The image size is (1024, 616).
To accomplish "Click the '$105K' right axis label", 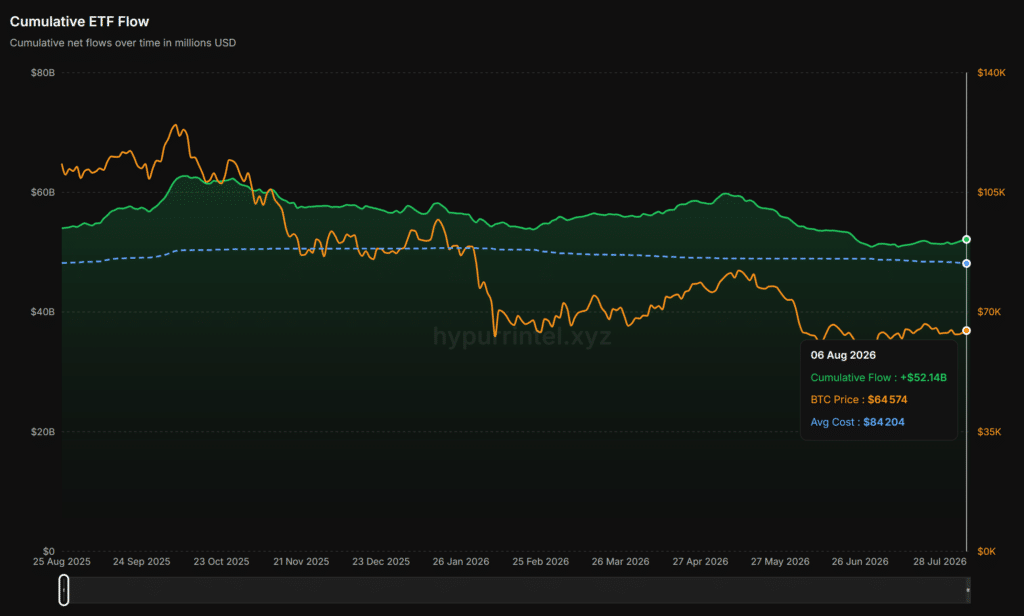I will pyautogui.click(x=991, y=192).
